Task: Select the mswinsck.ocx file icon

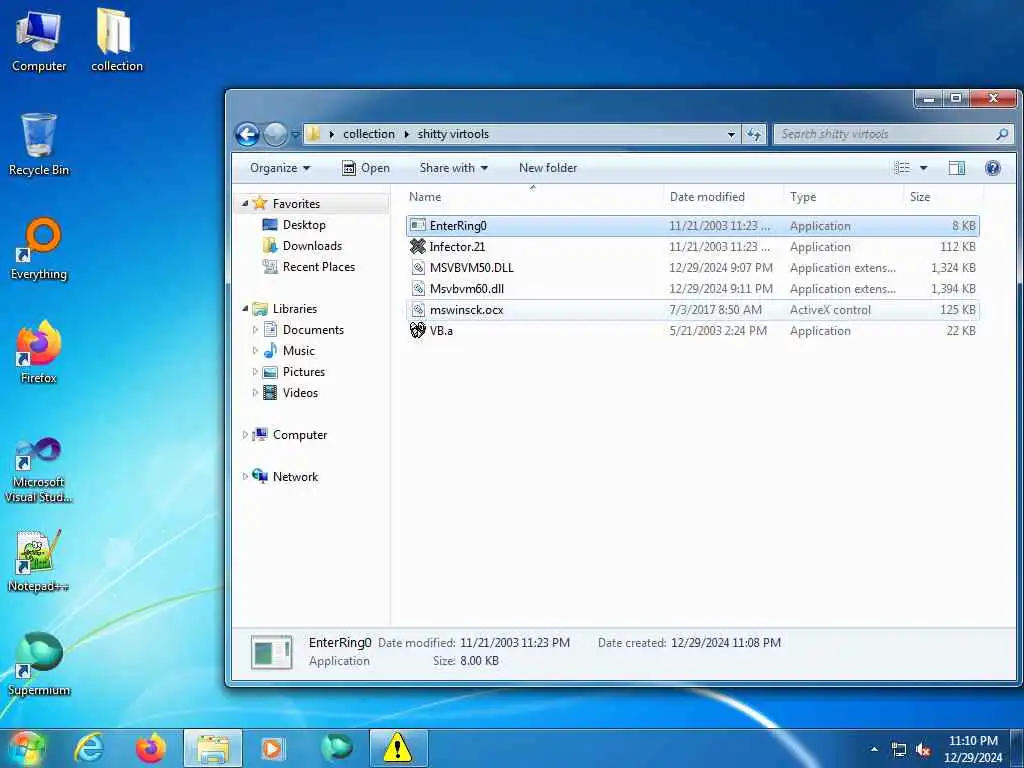Action: click(x=418, y=309)
